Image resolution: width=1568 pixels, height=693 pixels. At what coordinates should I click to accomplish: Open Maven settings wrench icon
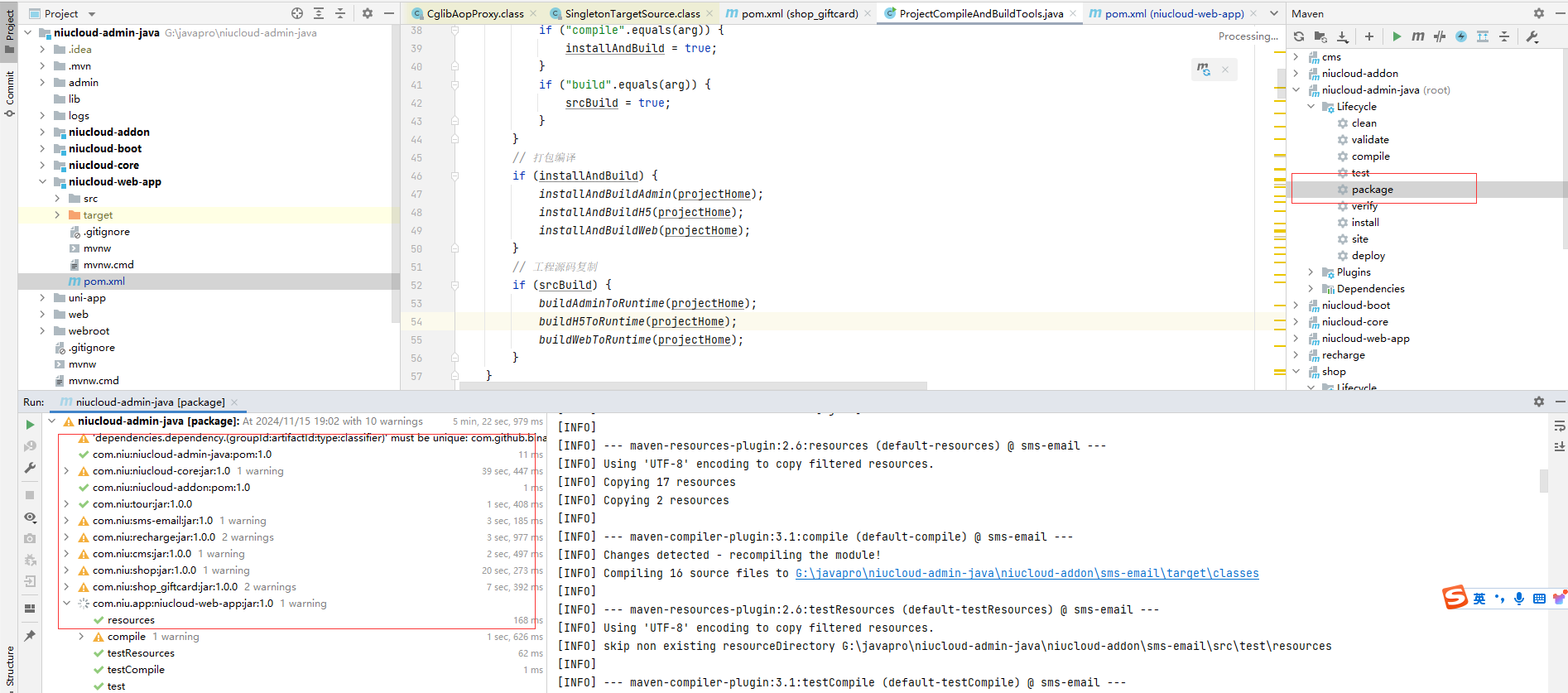pos(1532,36)
